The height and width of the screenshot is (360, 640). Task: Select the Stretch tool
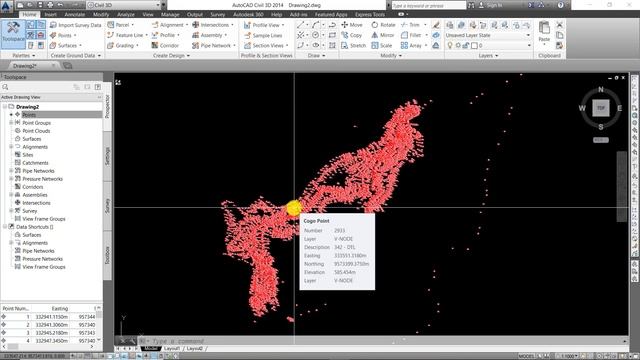tap(353, 45)
